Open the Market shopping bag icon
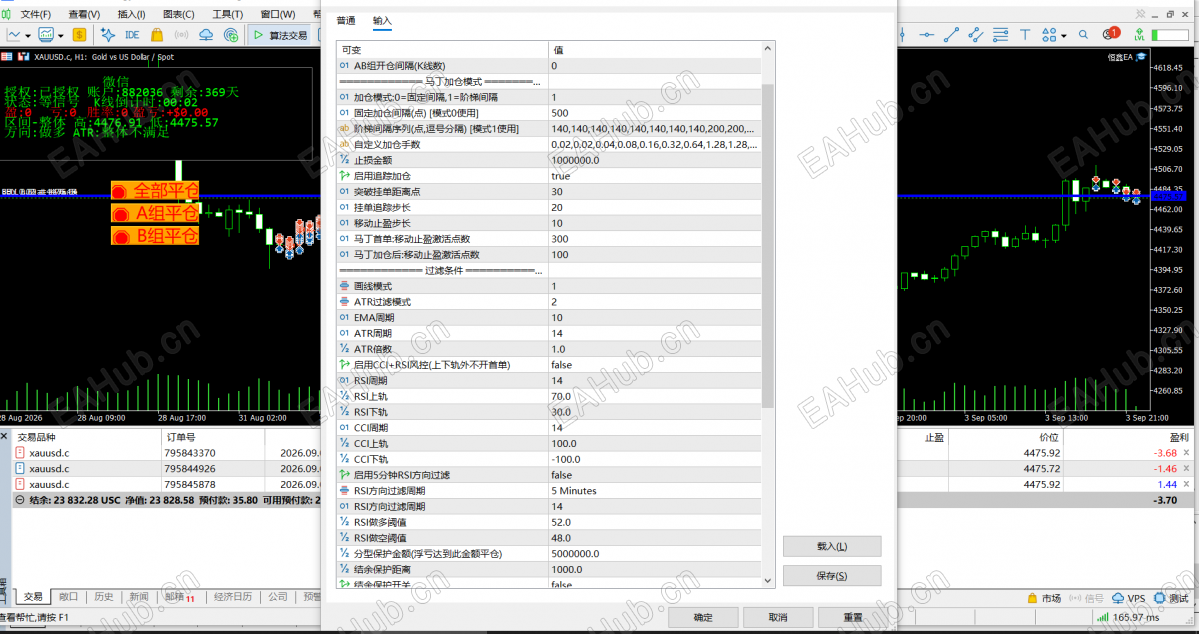The width and height of the screenshot is (1199, 634). click(157, 34)
